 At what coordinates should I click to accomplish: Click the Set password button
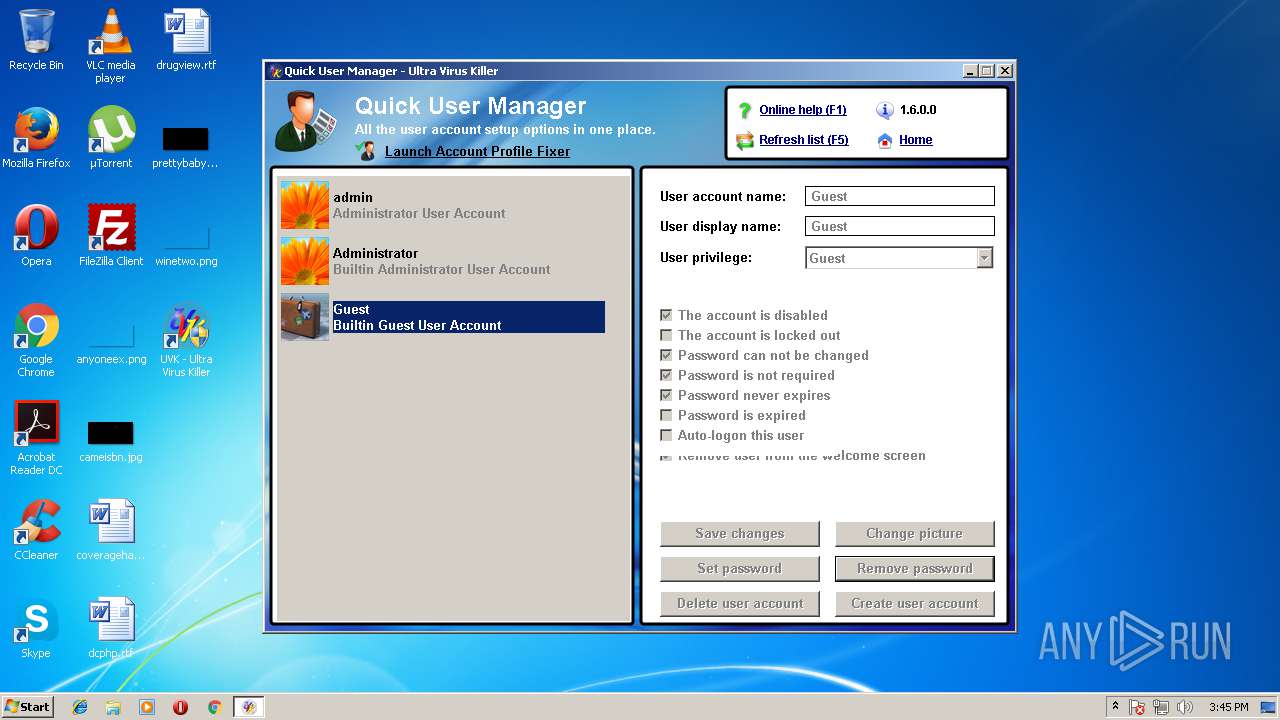[740, 569]
